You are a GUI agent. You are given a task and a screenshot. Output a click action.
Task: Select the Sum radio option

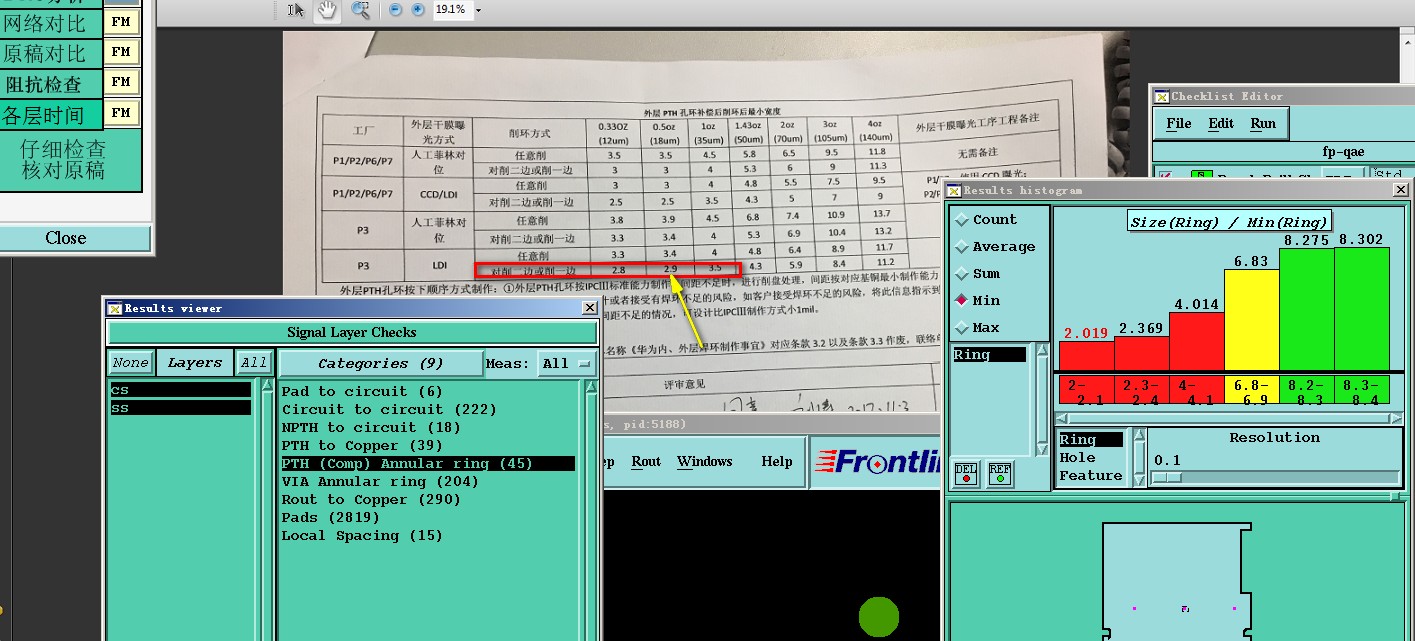[x=977, y=274]
